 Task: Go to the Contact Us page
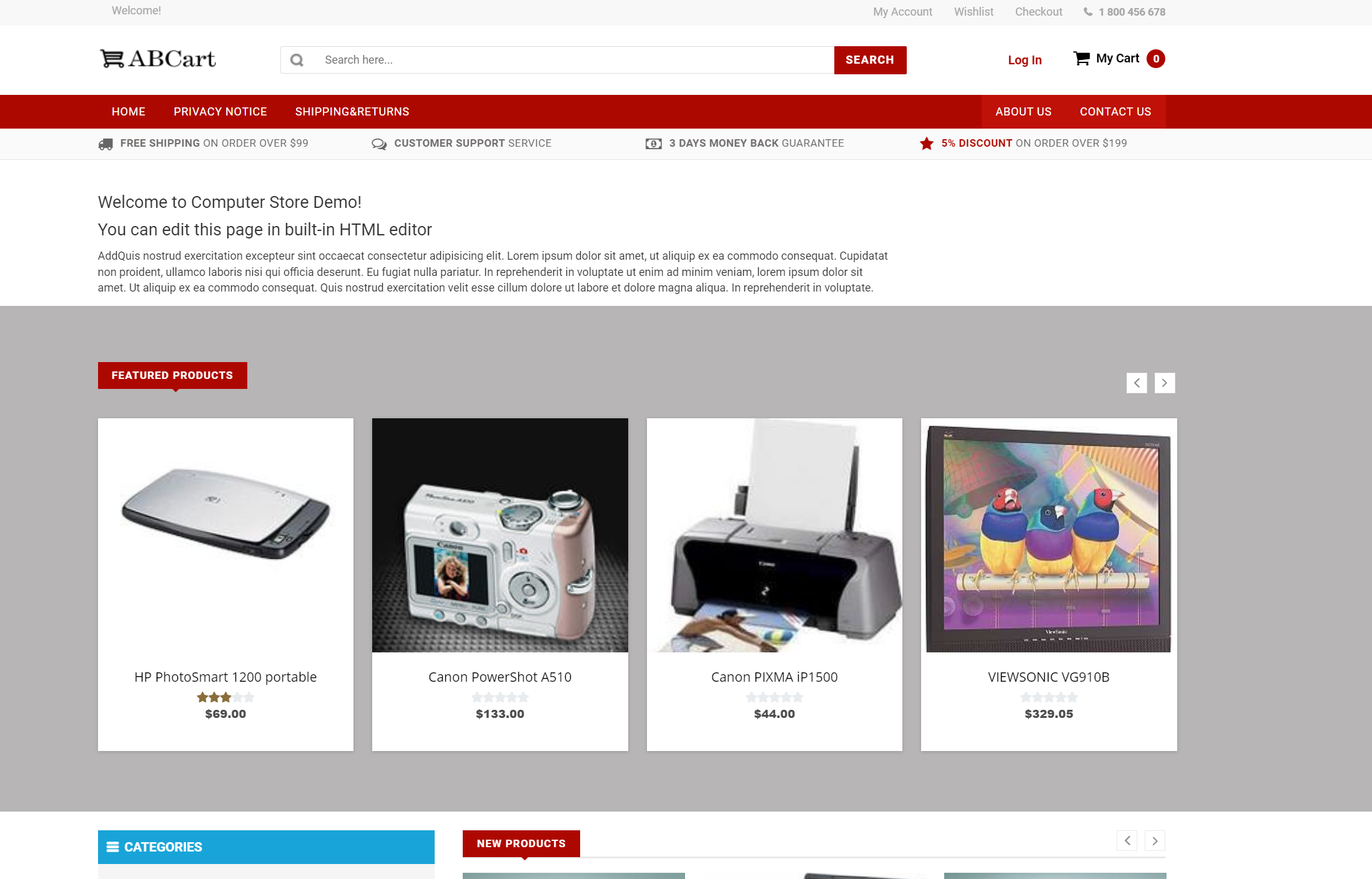[1115, 112]
